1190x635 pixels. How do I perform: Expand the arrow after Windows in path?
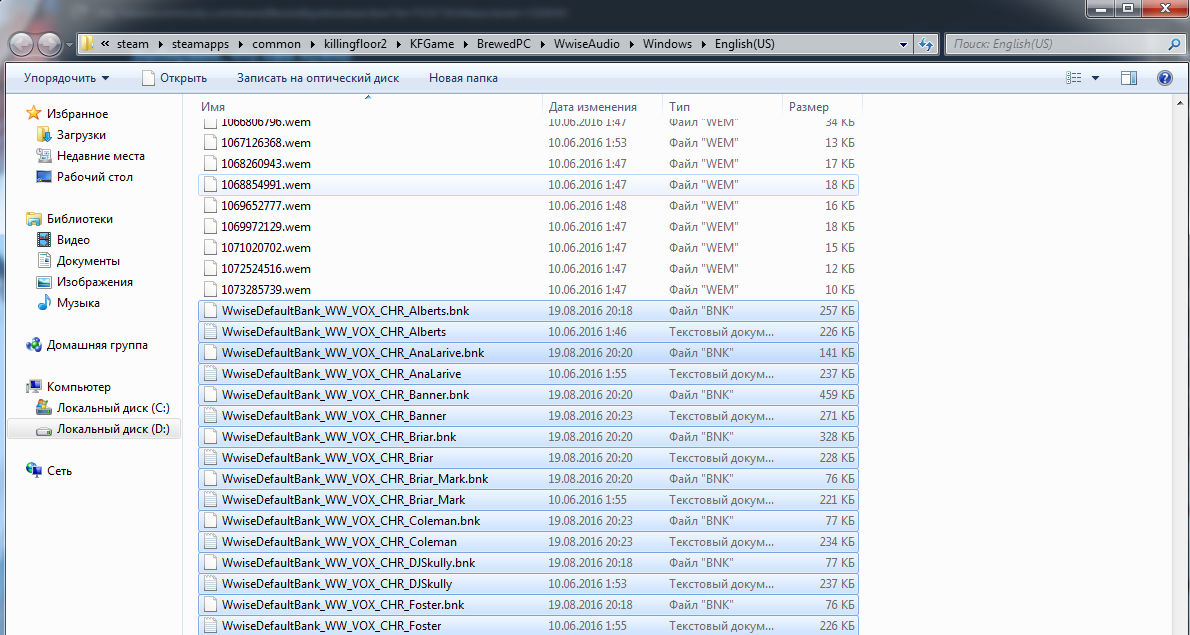704,44
